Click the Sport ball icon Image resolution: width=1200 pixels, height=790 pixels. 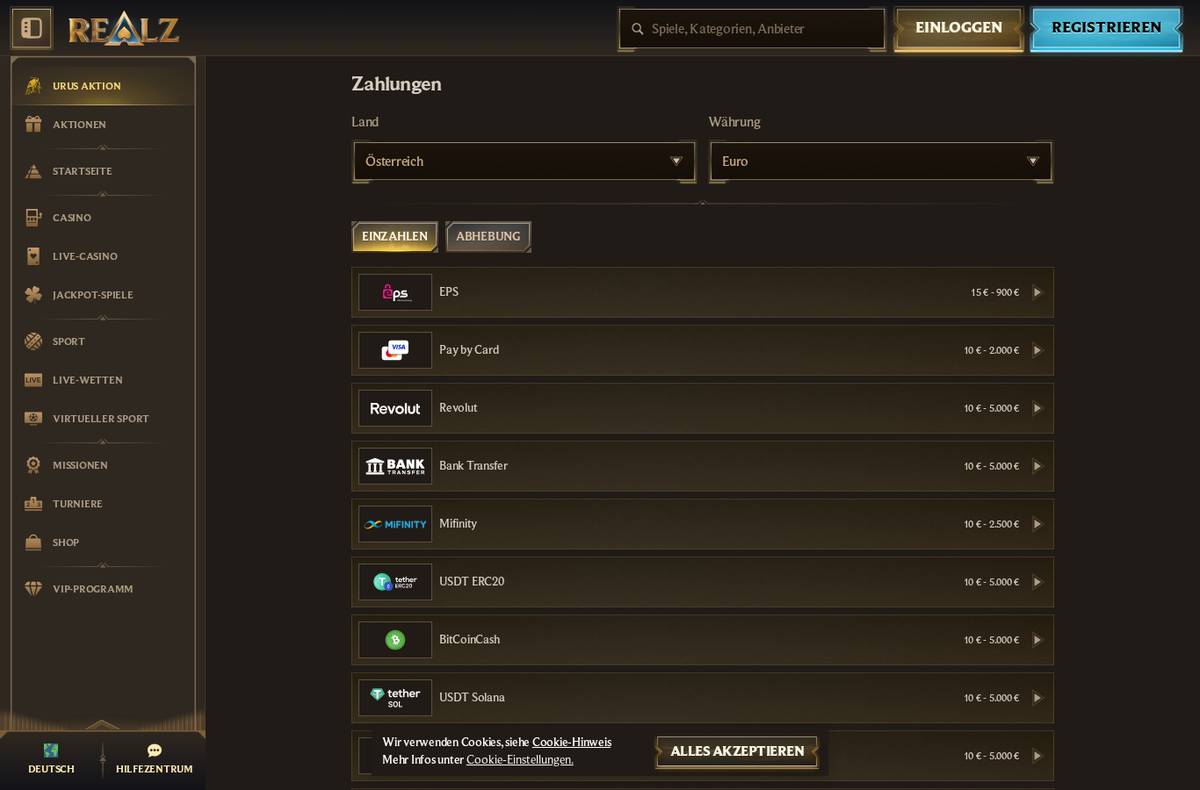(33, 342)
